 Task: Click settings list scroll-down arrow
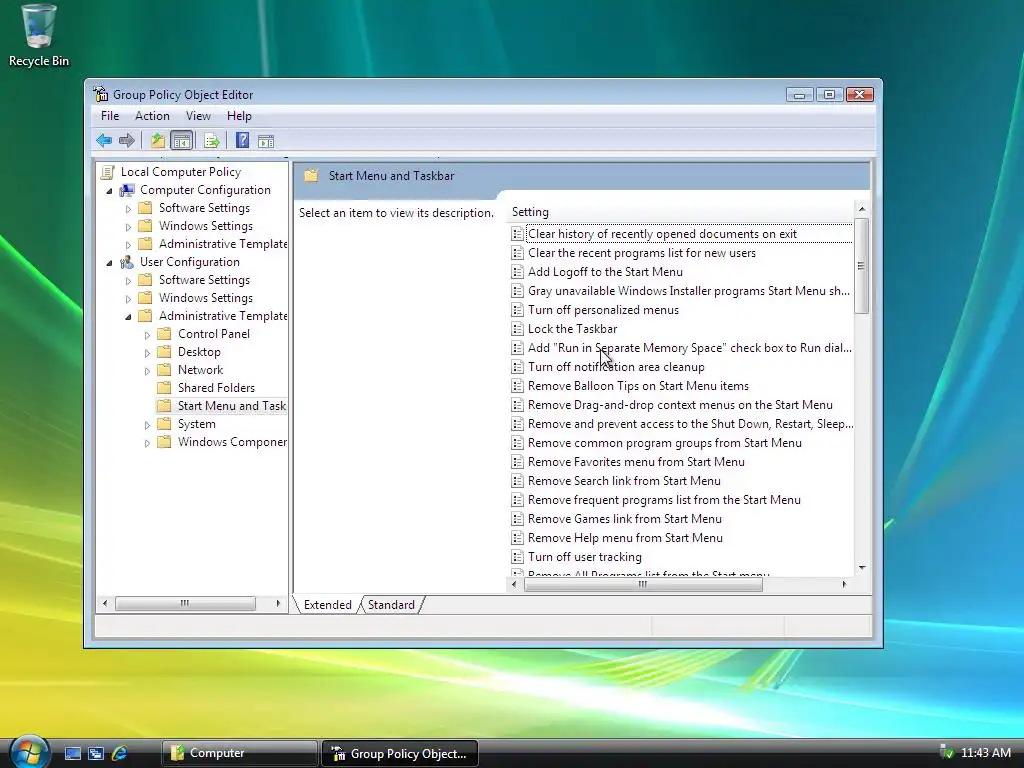click(x=862, y=568)
